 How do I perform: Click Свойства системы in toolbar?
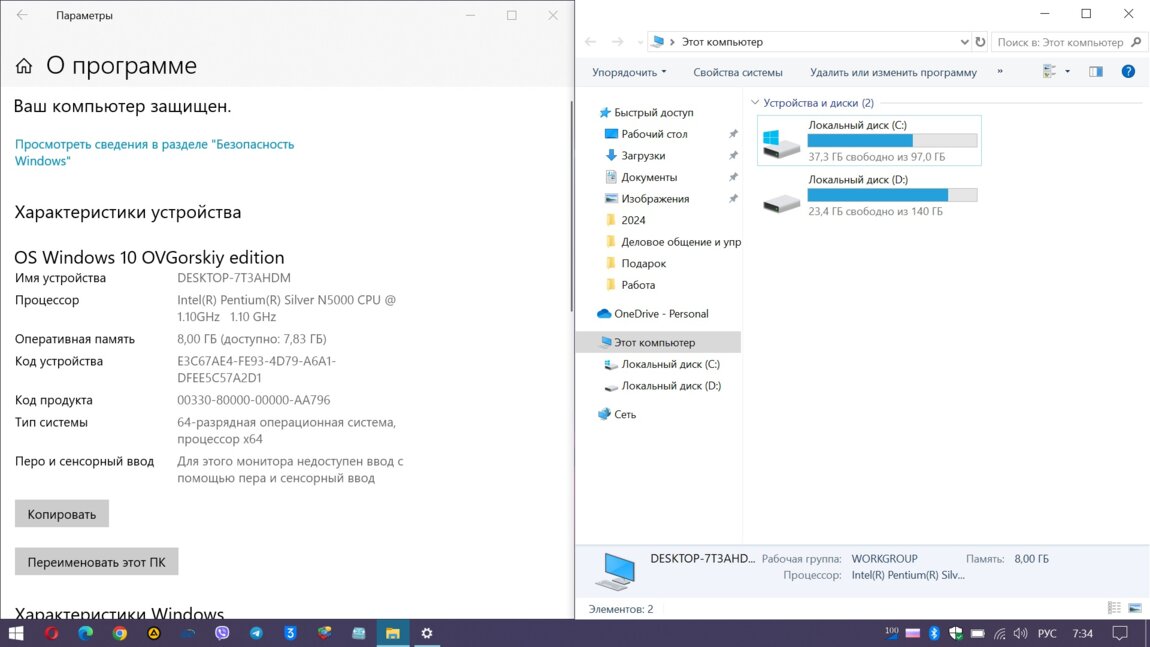(738, 72)
